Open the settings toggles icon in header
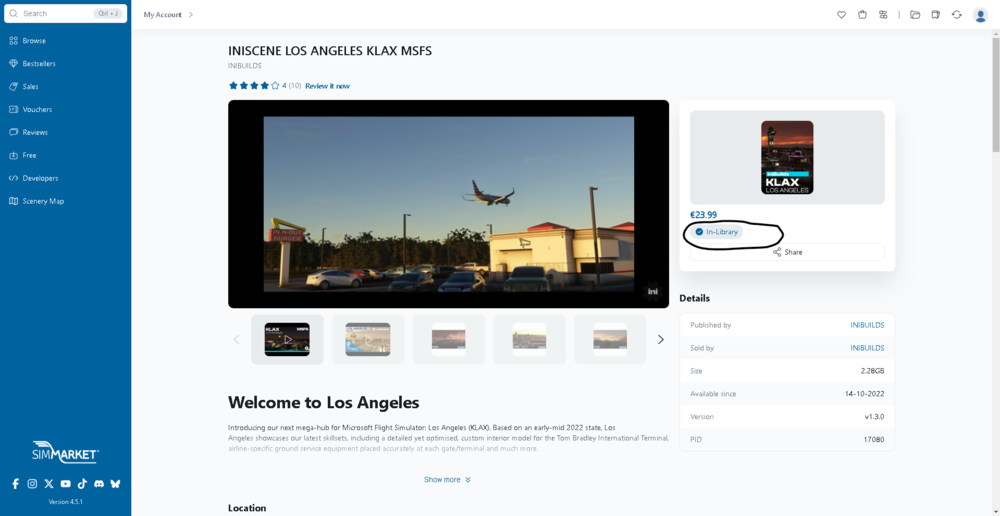Viewport: 1000px width, 516px height. pos(883,15)
